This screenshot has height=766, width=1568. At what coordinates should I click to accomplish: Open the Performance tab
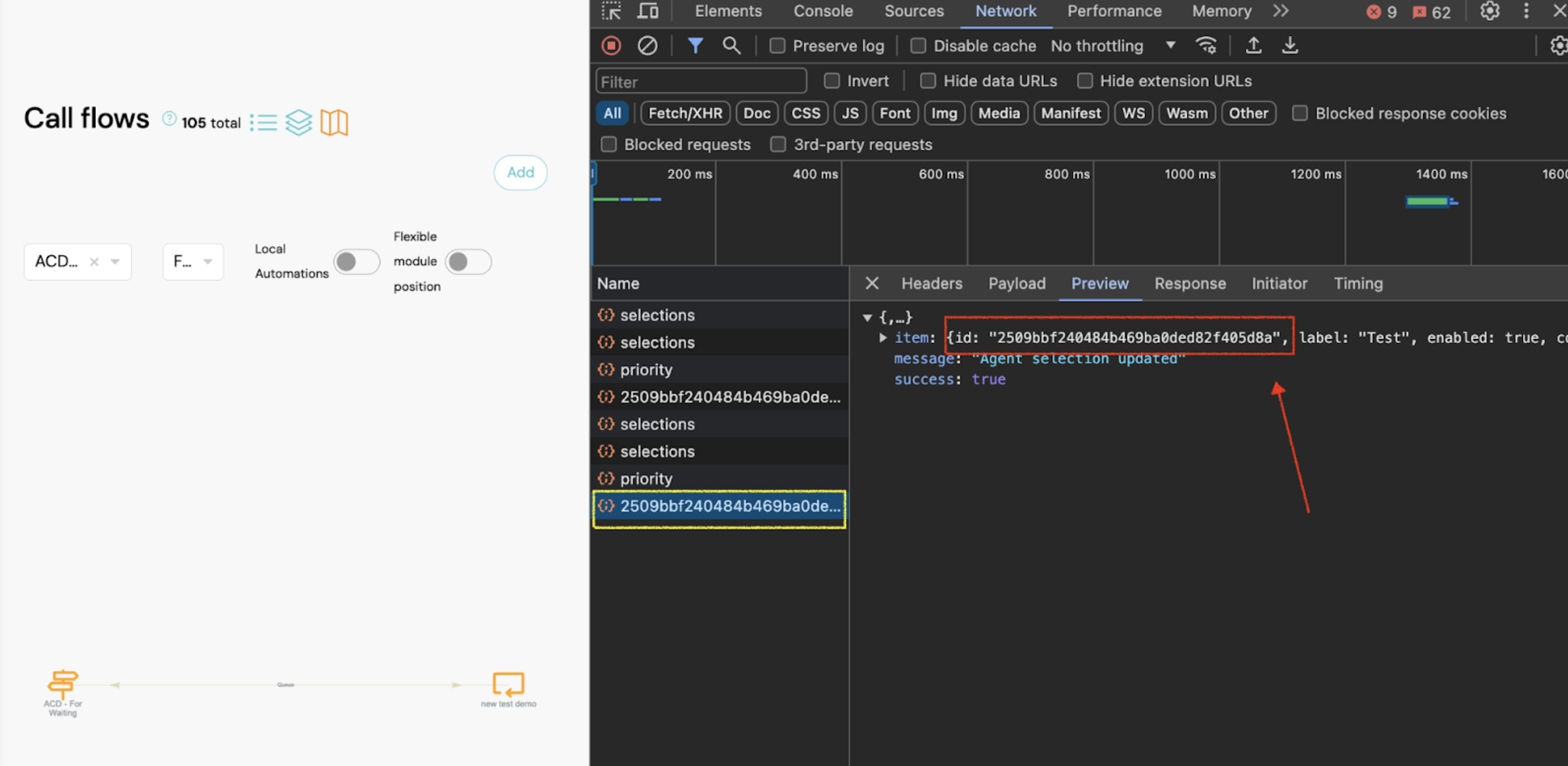pyautogui.click(x=1114, y=11)
